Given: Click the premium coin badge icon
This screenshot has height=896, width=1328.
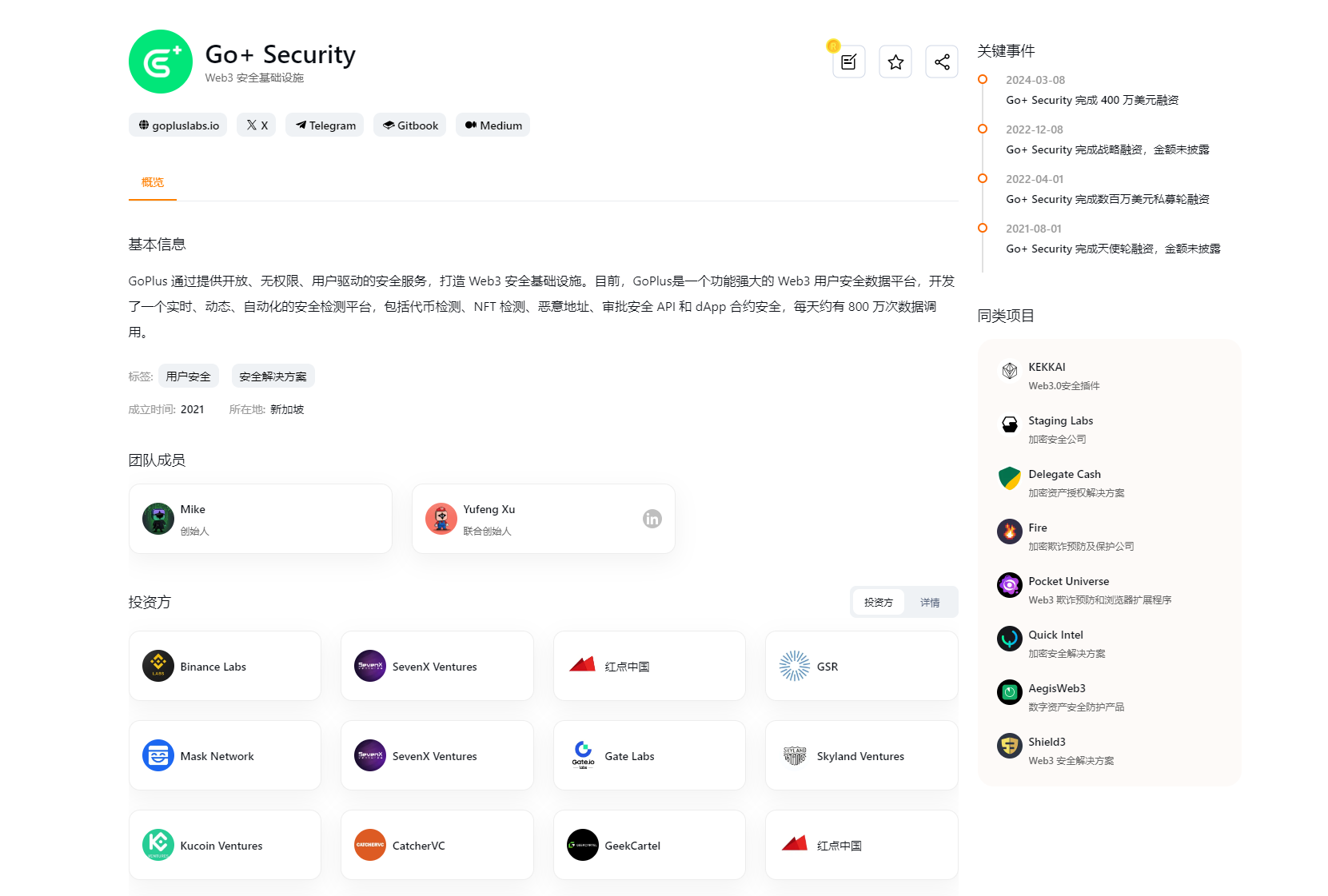Looking at the screenshot, I should [x=833, y=46].
